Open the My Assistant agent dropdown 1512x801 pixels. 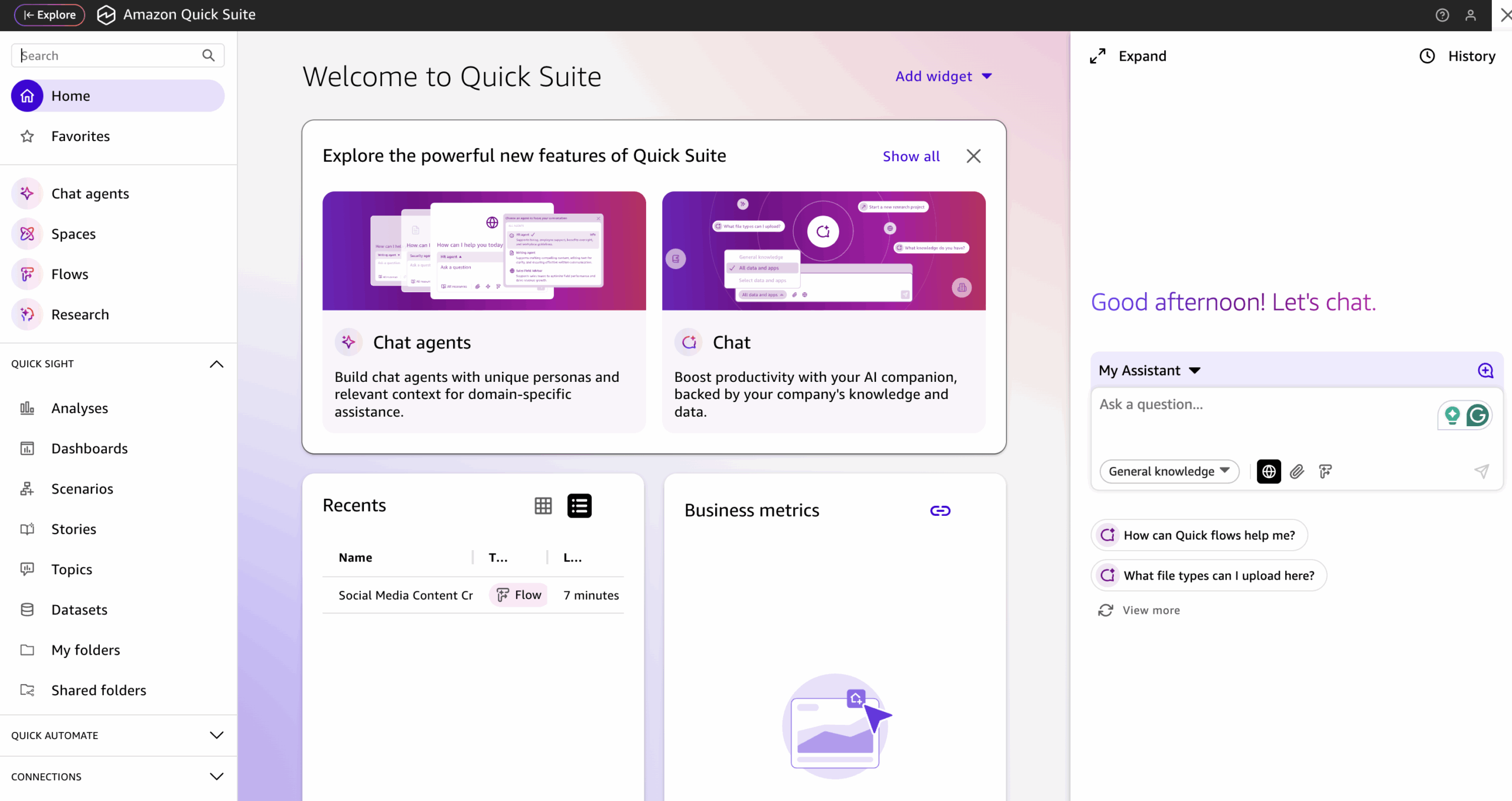pyautogui.click(x=1149, y=370)
